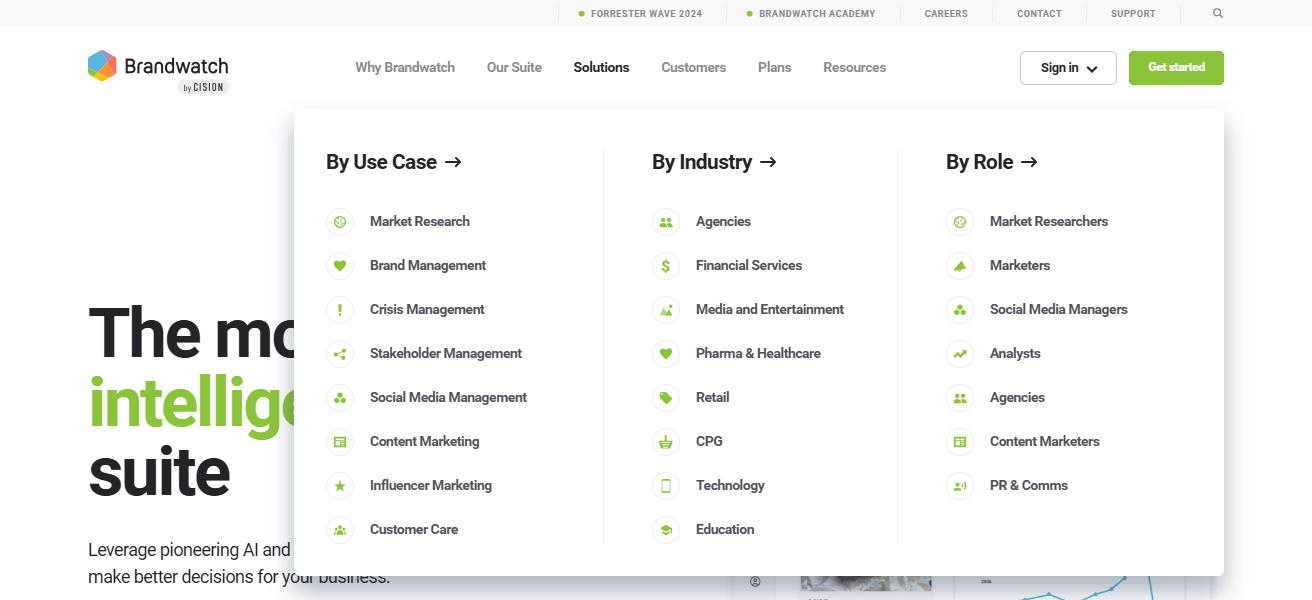
Task: Open the Resources menu
Action: (854, 68)
